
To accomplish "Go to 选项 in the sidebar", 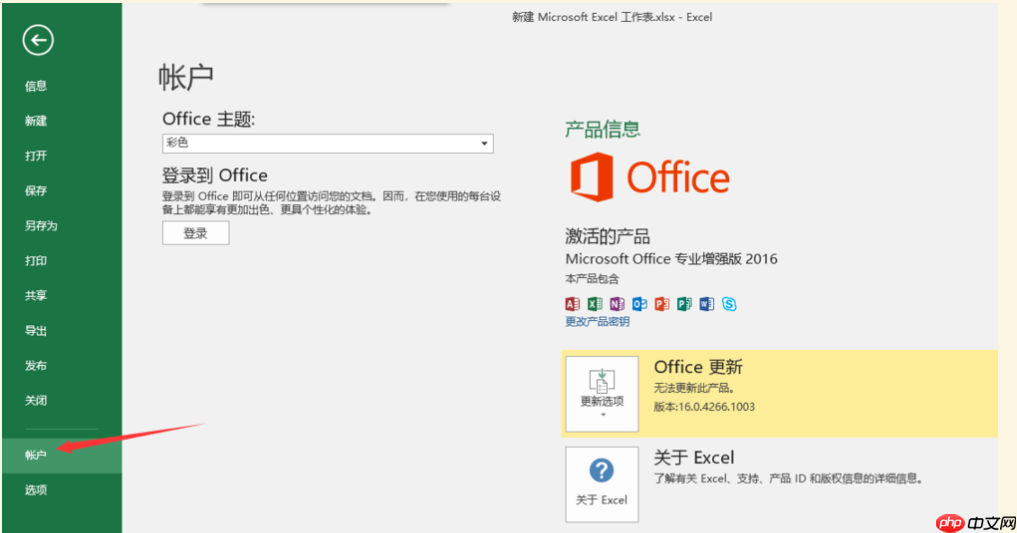I will tap(36, 490).
